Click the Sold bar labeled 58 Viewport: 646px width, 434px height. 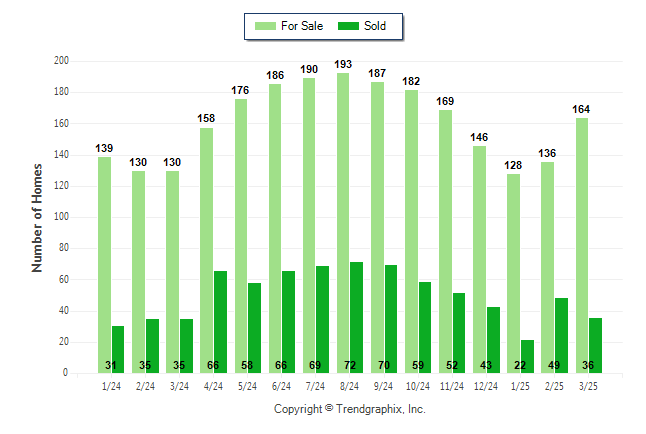point(254,328)
